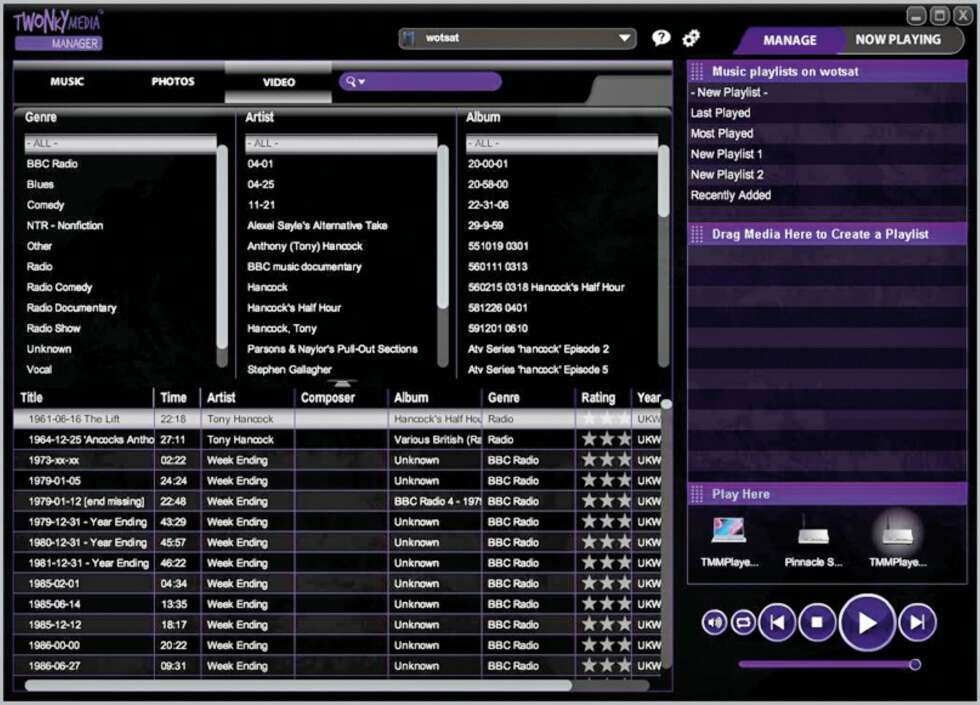Select artist Stephen Gallagher

[x=289, y=369]
